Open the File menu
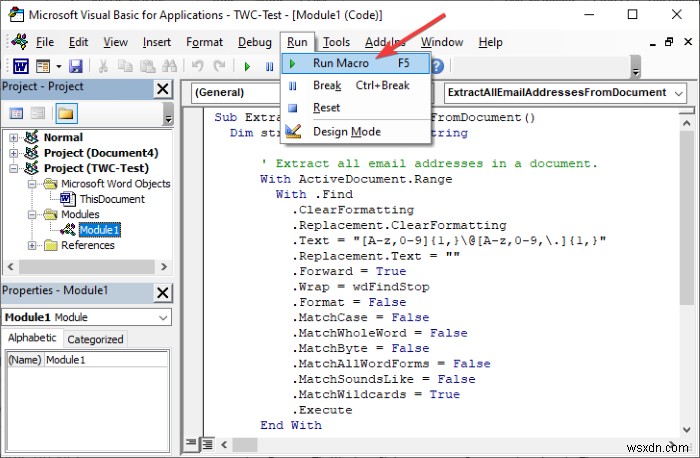 pyautogui.click(x=45, y=42)
